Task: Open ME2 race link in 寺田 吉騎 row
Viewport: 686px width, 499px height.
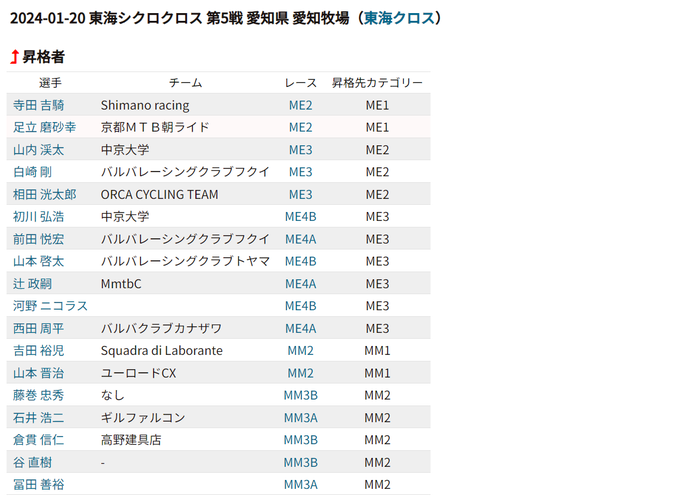Action: click(301, 105)
